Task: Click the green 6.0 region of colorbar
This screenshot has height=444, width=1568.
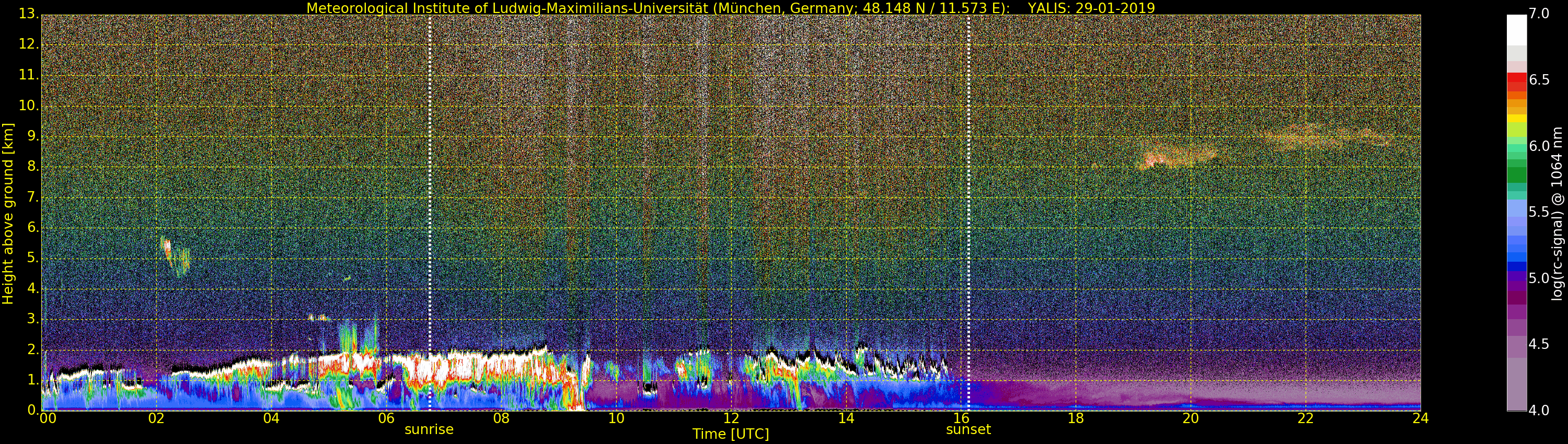Action: tap(1516, 148)
